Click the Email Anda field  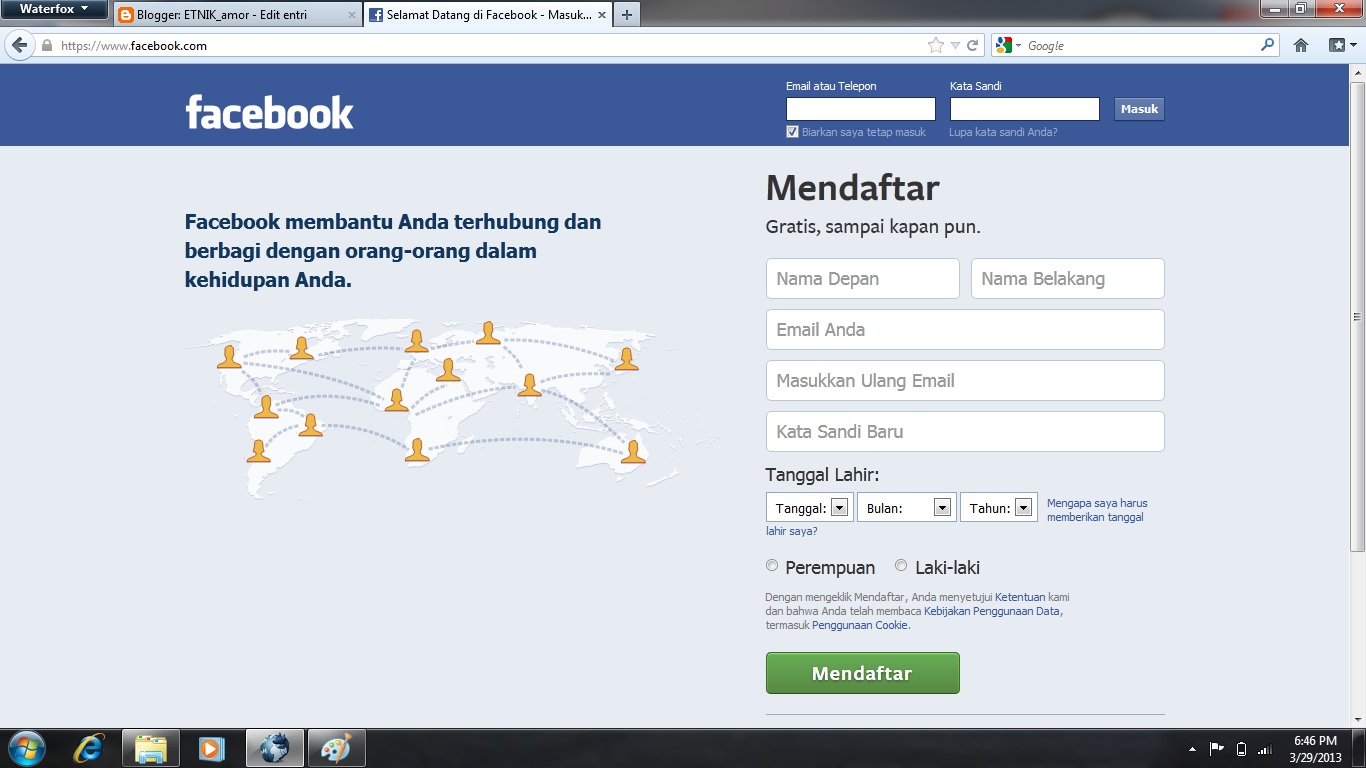(965, 329)
